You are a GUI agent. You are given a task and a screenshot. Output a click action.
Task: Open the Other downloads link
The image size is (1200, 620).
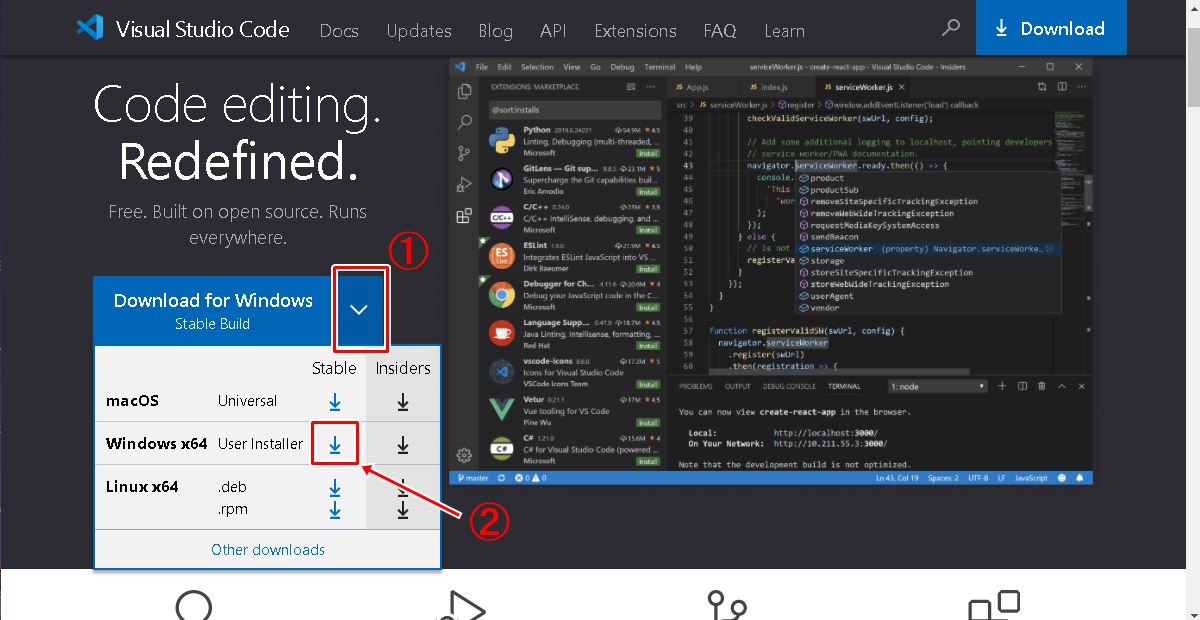[268, 549]
